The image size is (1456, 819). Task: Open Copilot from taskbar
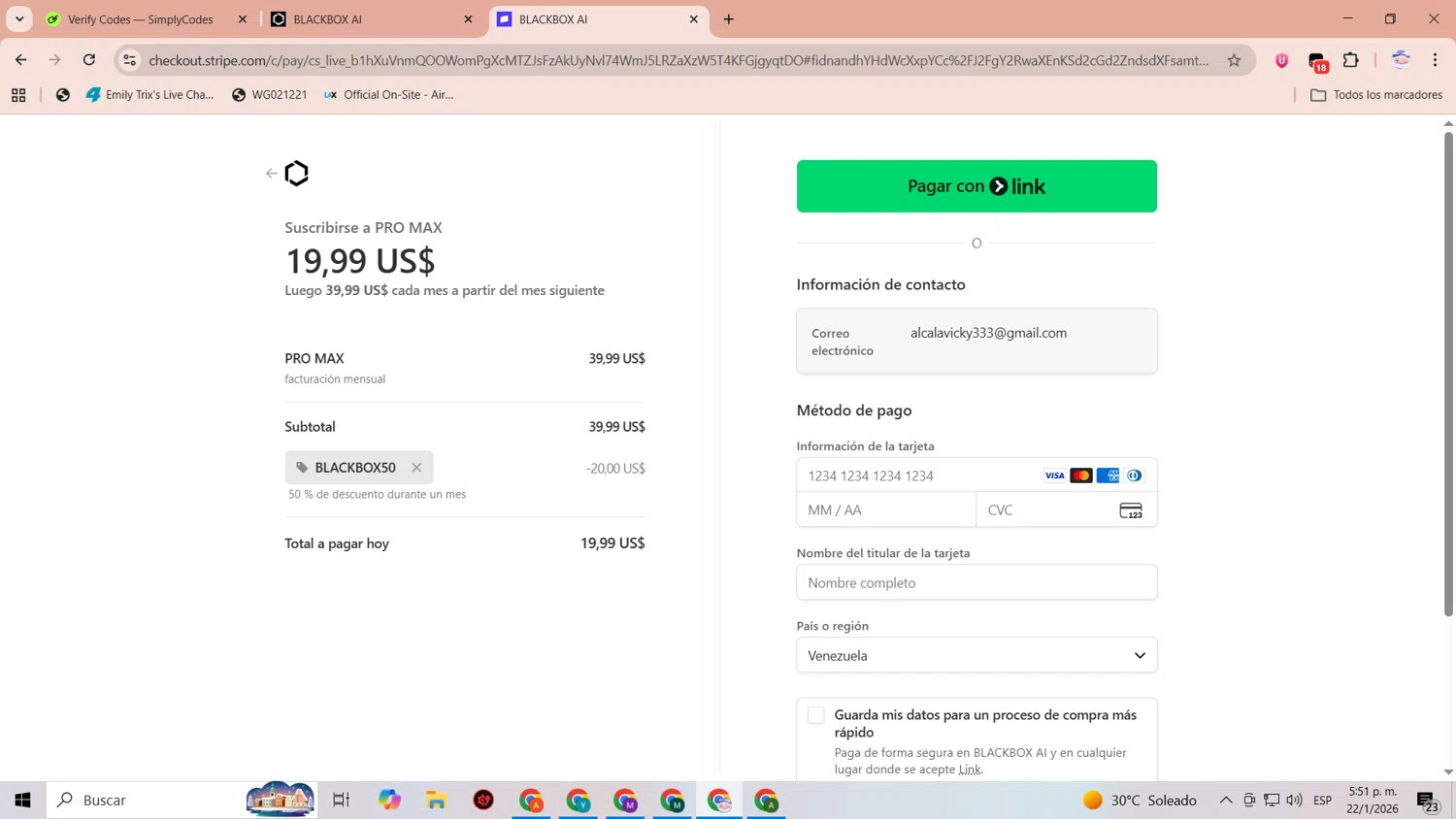tap(389, 801)
